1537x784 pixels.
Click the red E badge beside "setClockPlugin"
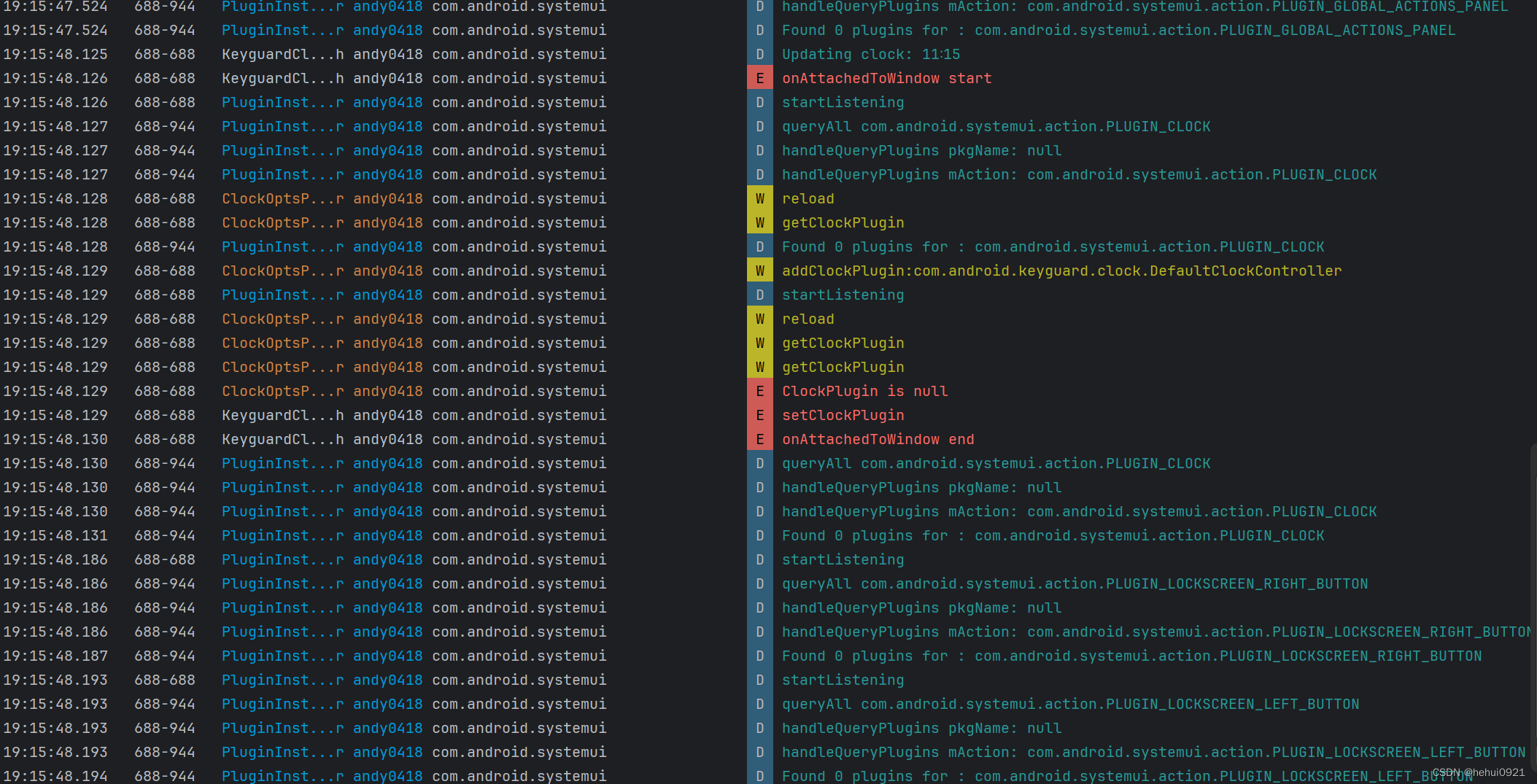pos(760,416)
